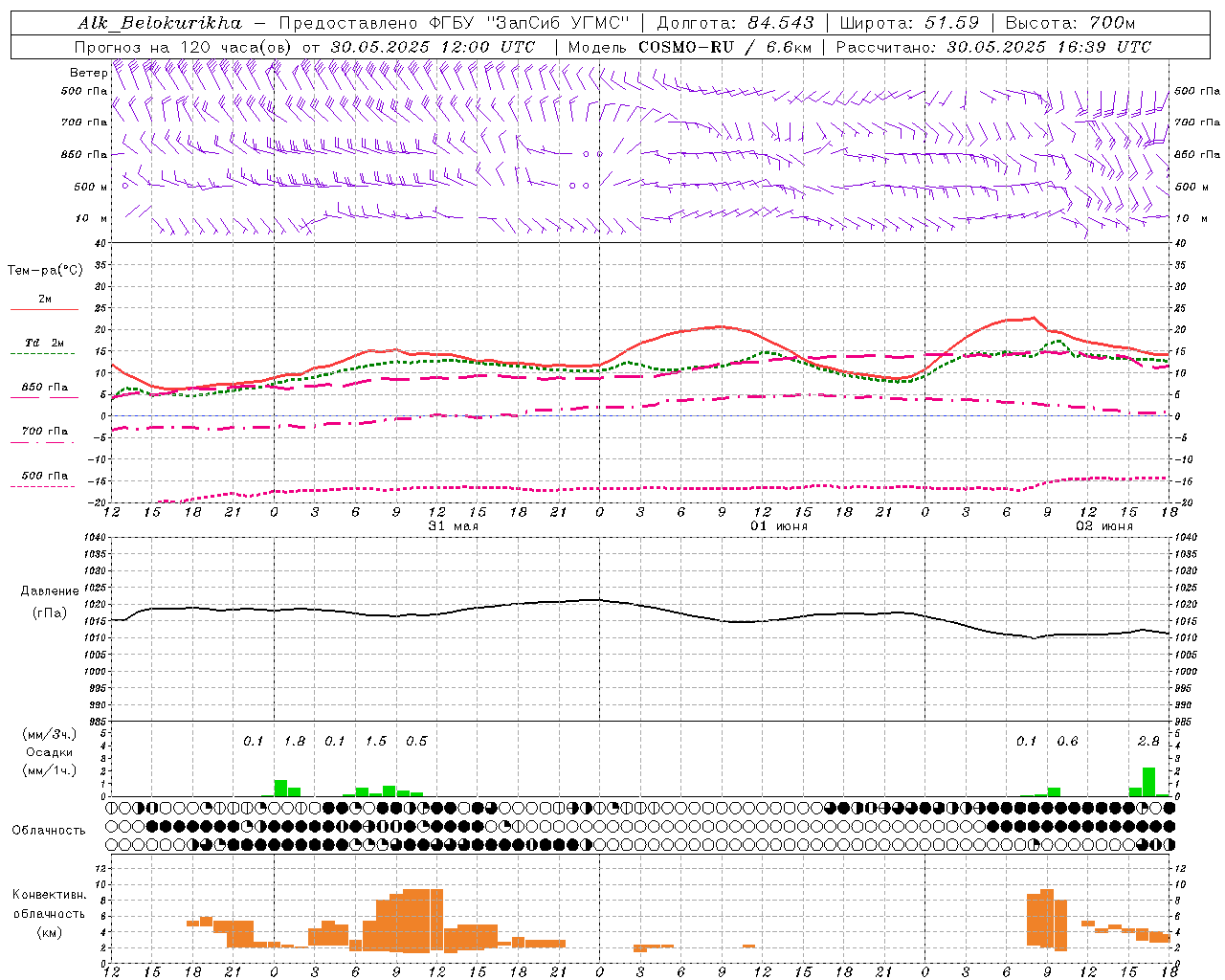
Task: Click the station name Alk_Belokurikha
Action: click(x=159, y=23)
